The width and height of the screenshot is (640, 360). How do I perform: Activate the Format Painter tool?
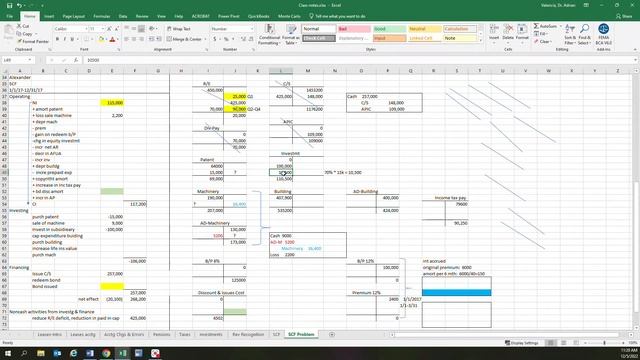(x=33, y=41)
